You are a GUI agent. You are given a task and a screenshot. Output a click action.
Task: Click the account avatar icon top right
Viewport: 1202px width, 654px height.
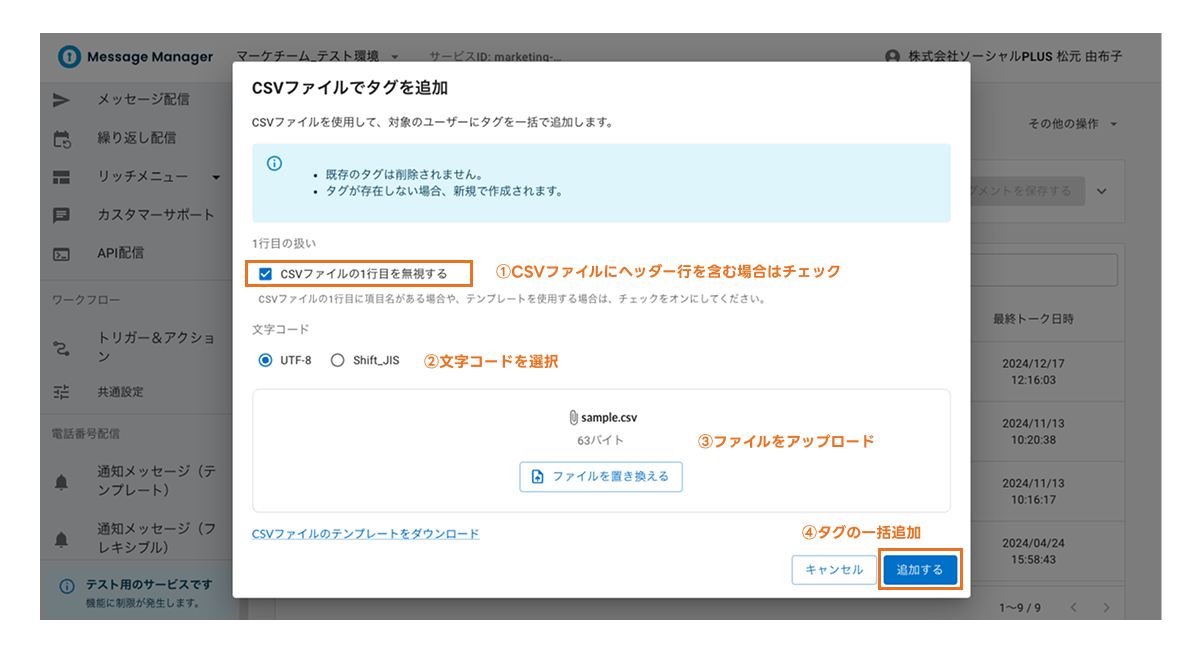[893, 57]
